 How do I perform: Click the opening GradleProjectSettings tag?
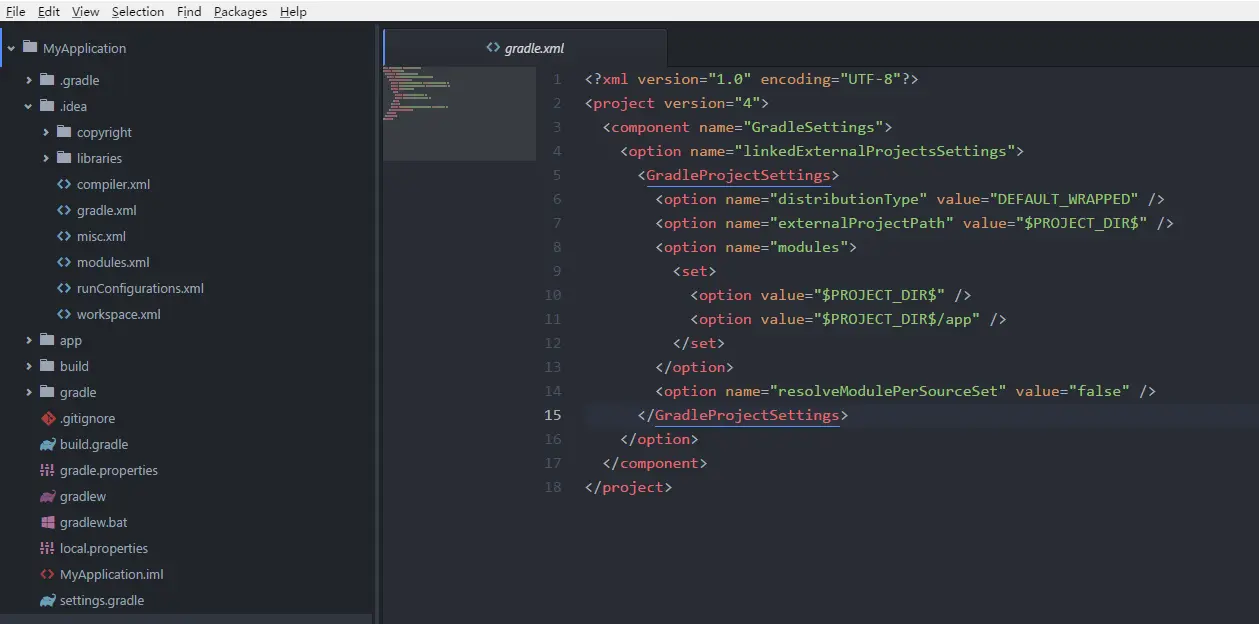(x=738, y=175)
